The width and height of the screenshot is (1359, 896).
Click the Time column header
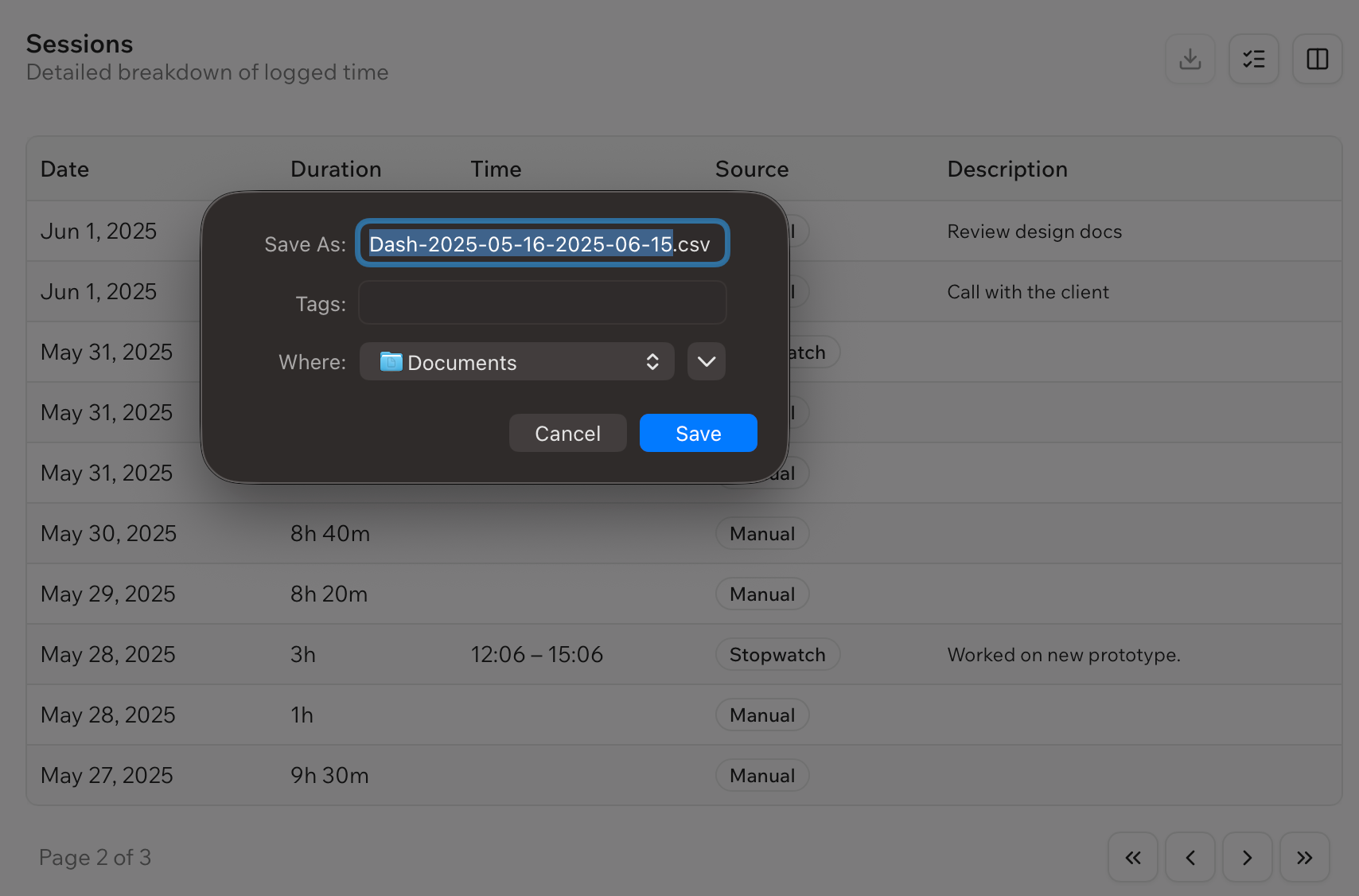pyautogui.click(x=496, y=169)
